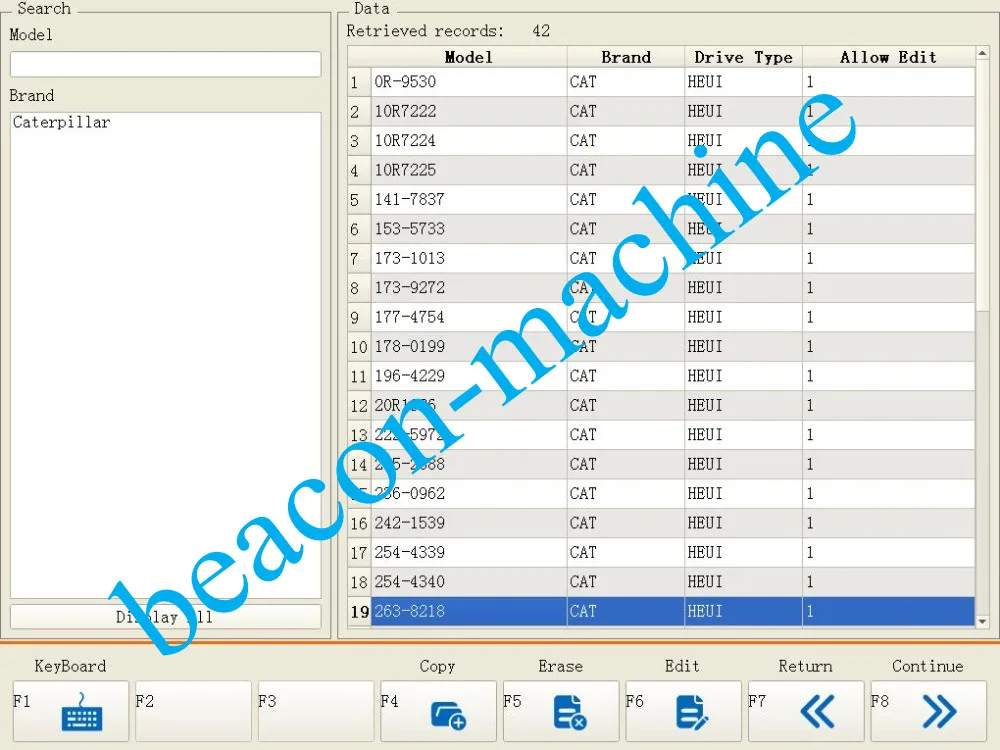Click the empty F2 function button
Image resolution: width=1000 pixels, height=750 pixels.
[193, 710]
